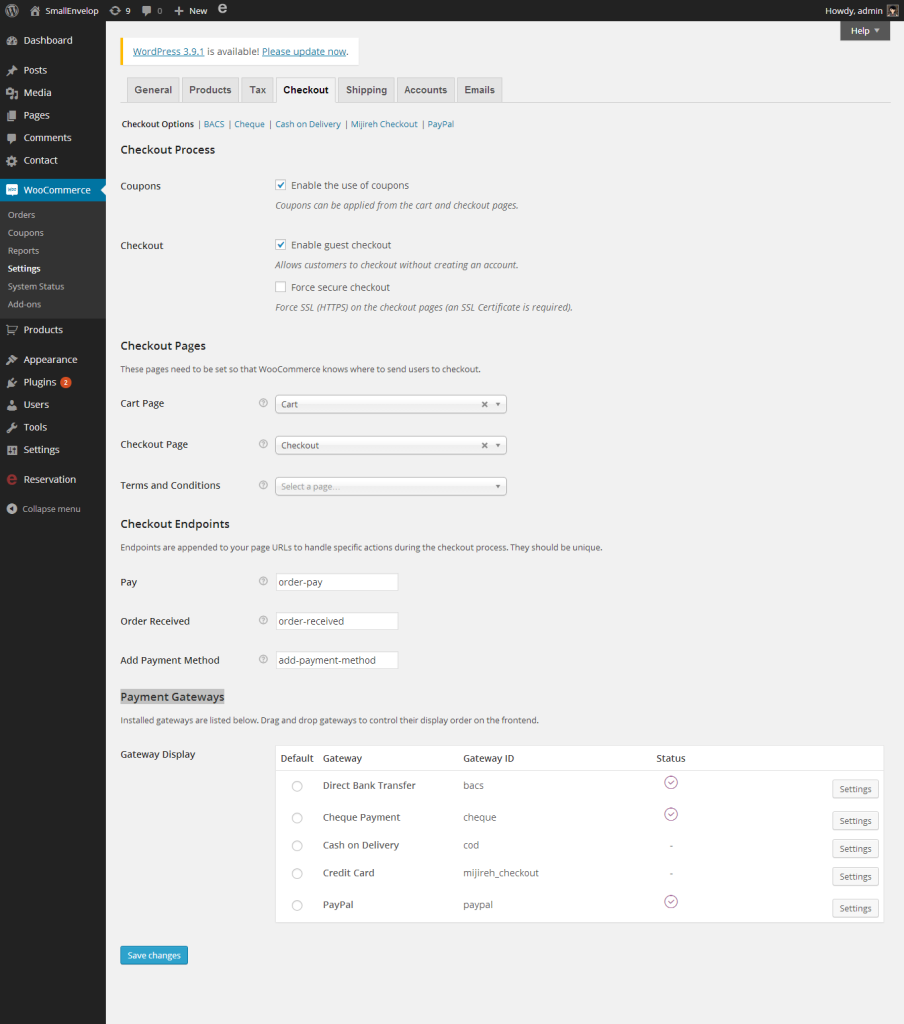904x1024 pixels.
Task: Switch to the Emails tab
Action: tap(479, 90)
